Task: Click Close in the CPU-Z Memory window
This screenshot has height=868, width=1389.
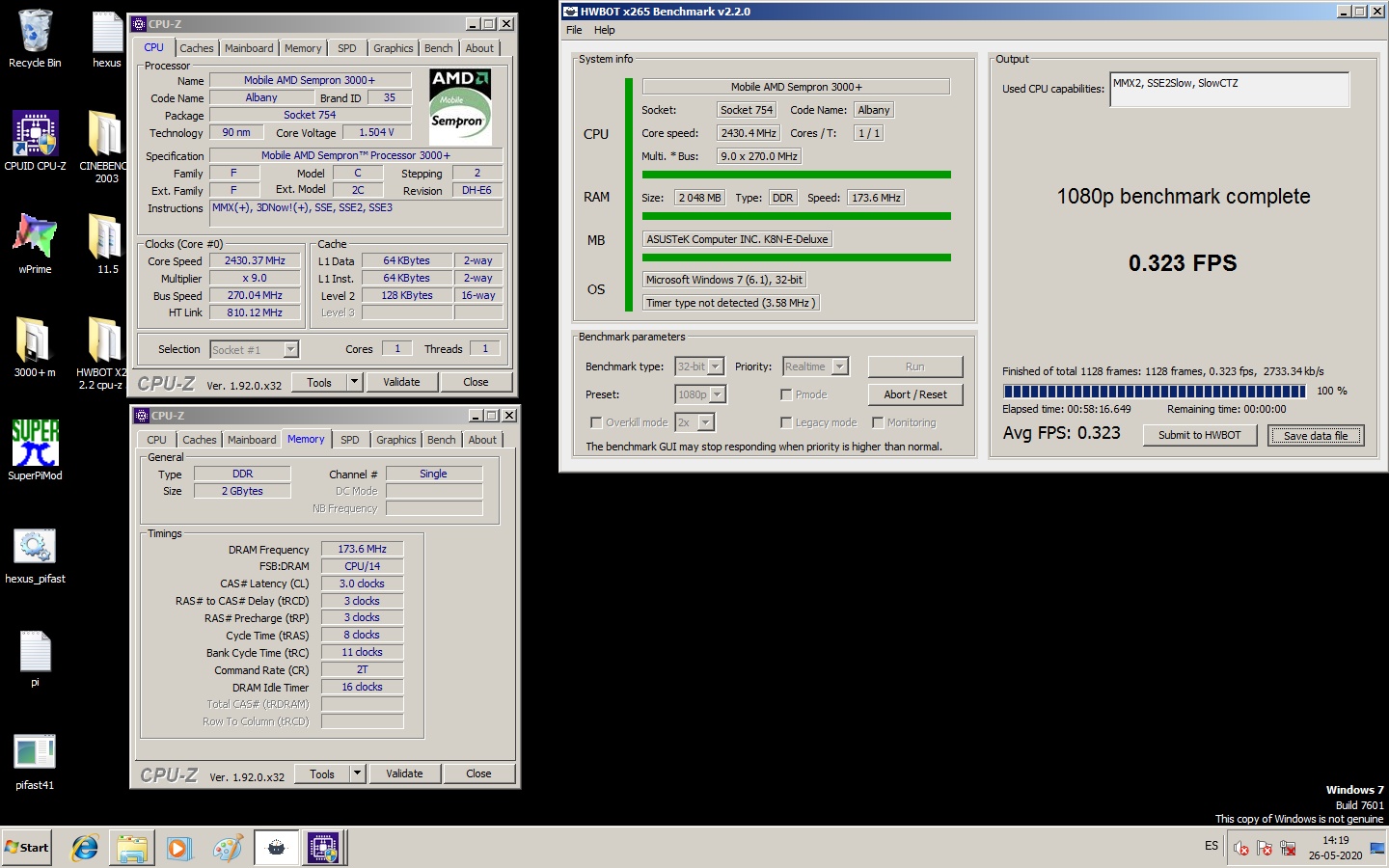Action: pos(478,773)
